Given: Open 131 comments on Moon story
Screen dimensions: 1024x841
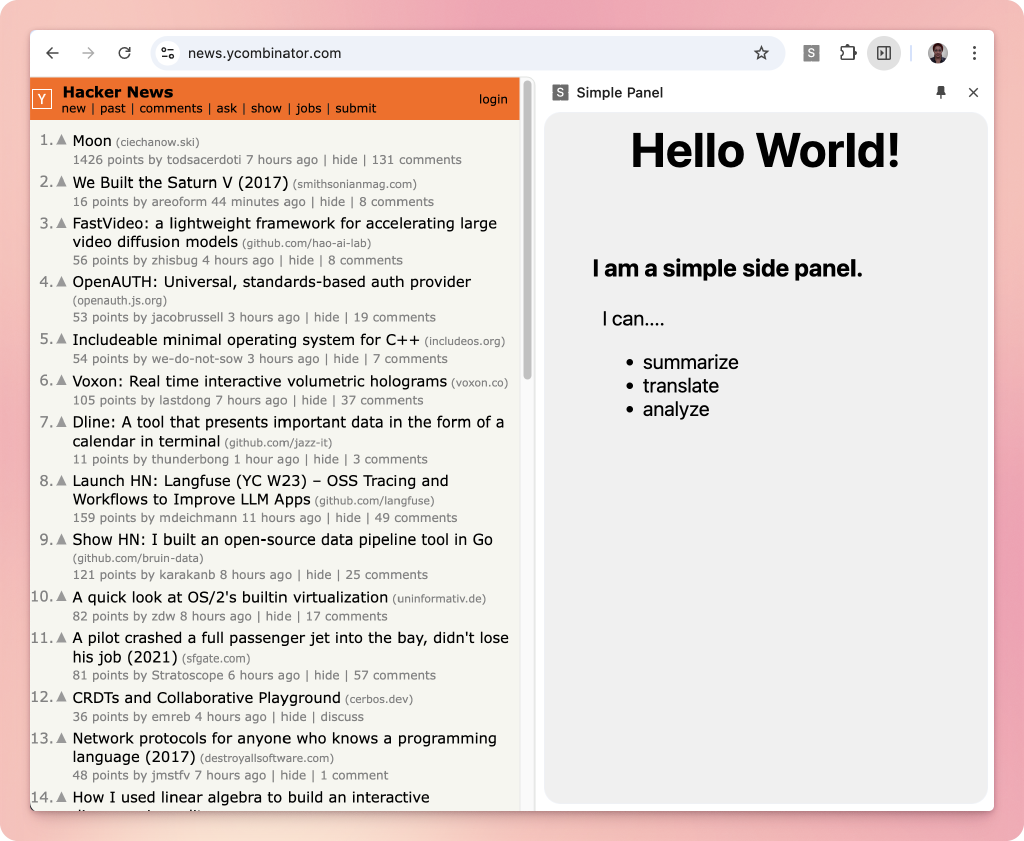Looking at the screenshot, I should tap(416, 160).
